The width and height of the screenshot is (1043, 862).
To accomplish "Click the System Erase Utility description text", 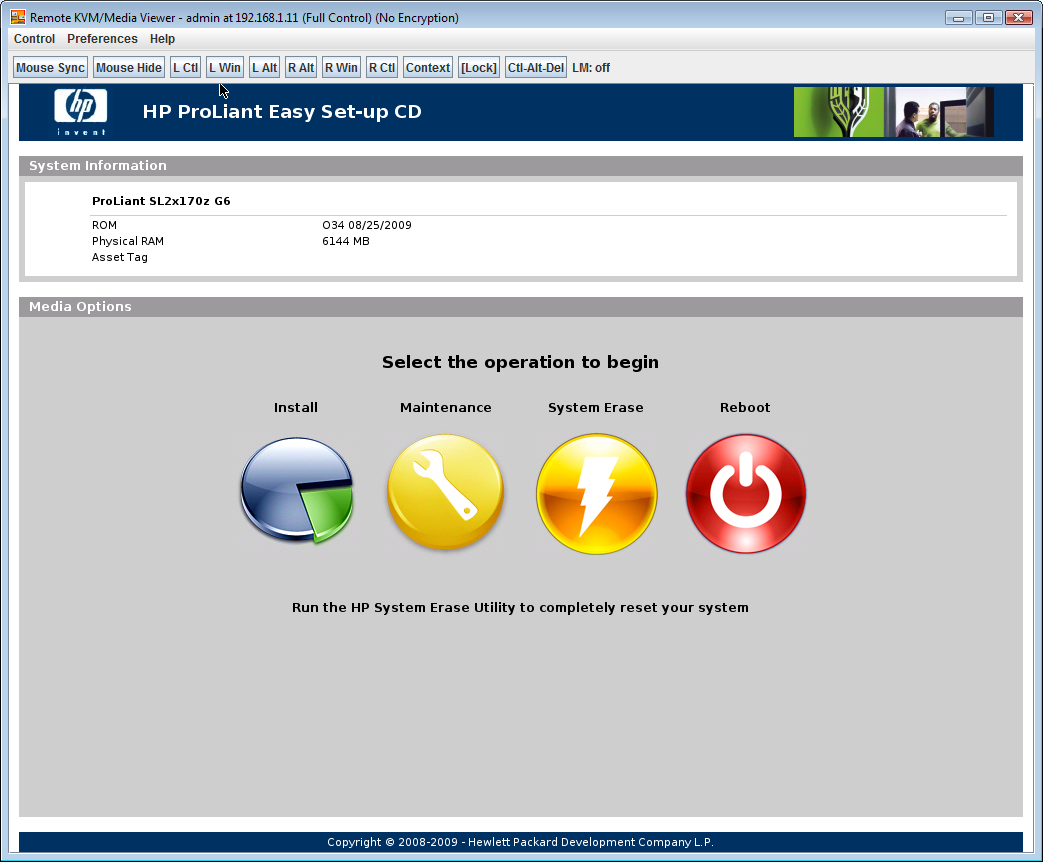I will coord(520,607).
